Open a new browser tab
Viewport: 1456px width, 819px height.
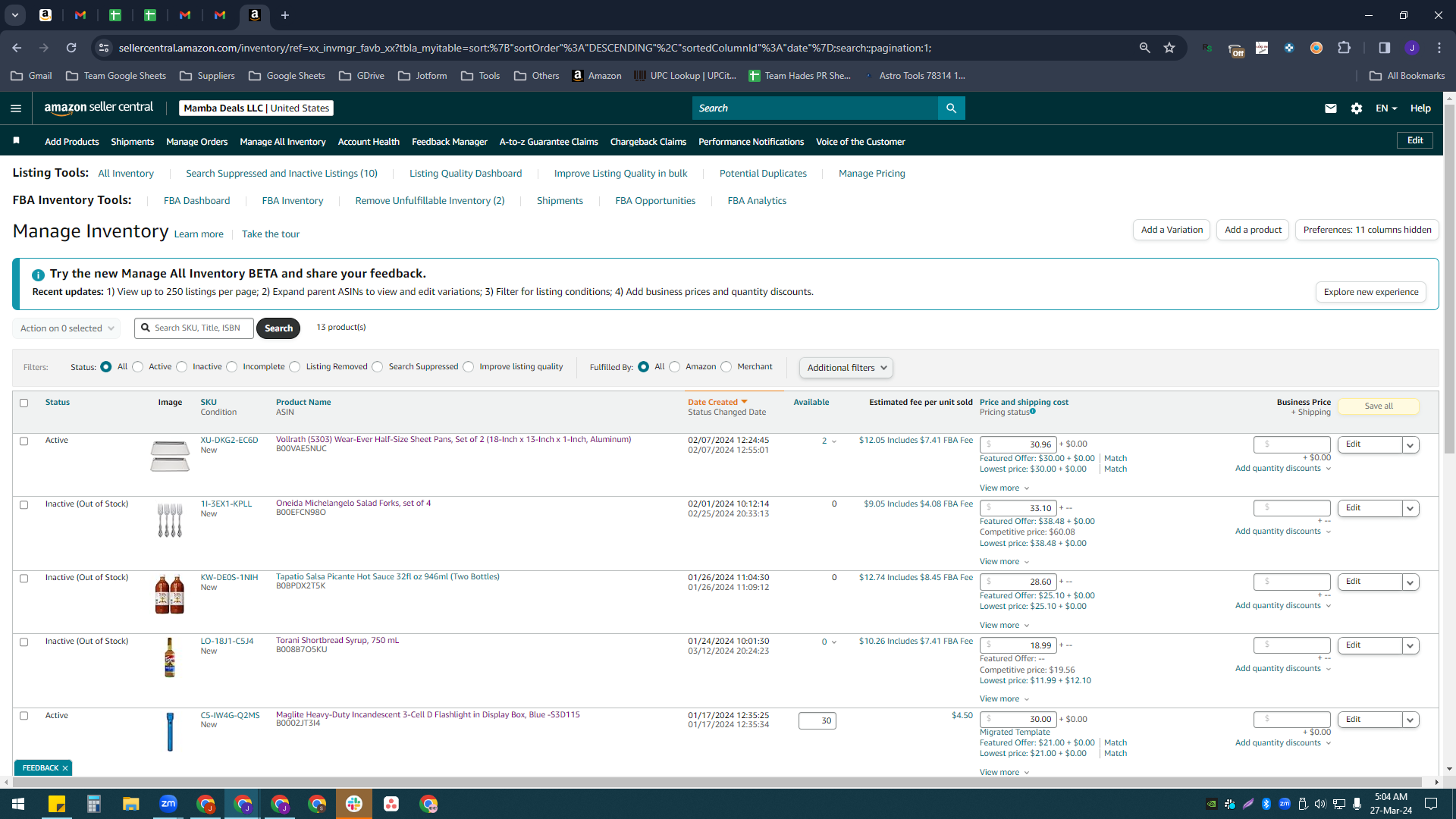pyautogui.click(x=285, y=15)
